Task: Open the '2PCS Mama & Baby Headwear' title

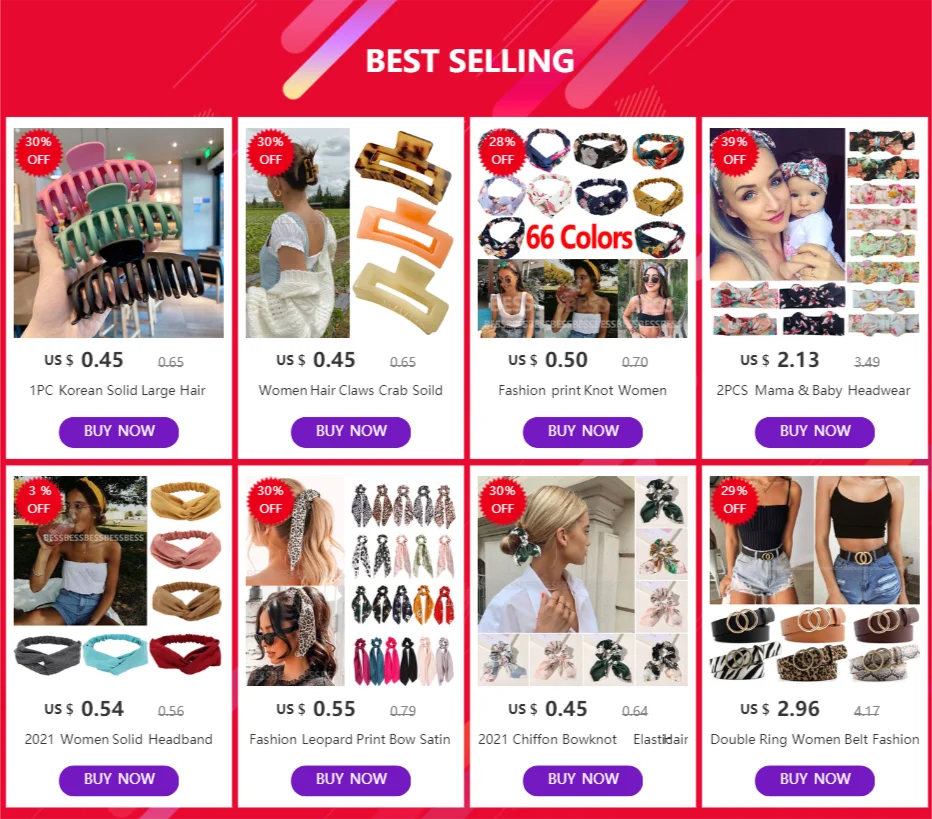Action: point(813,390)
